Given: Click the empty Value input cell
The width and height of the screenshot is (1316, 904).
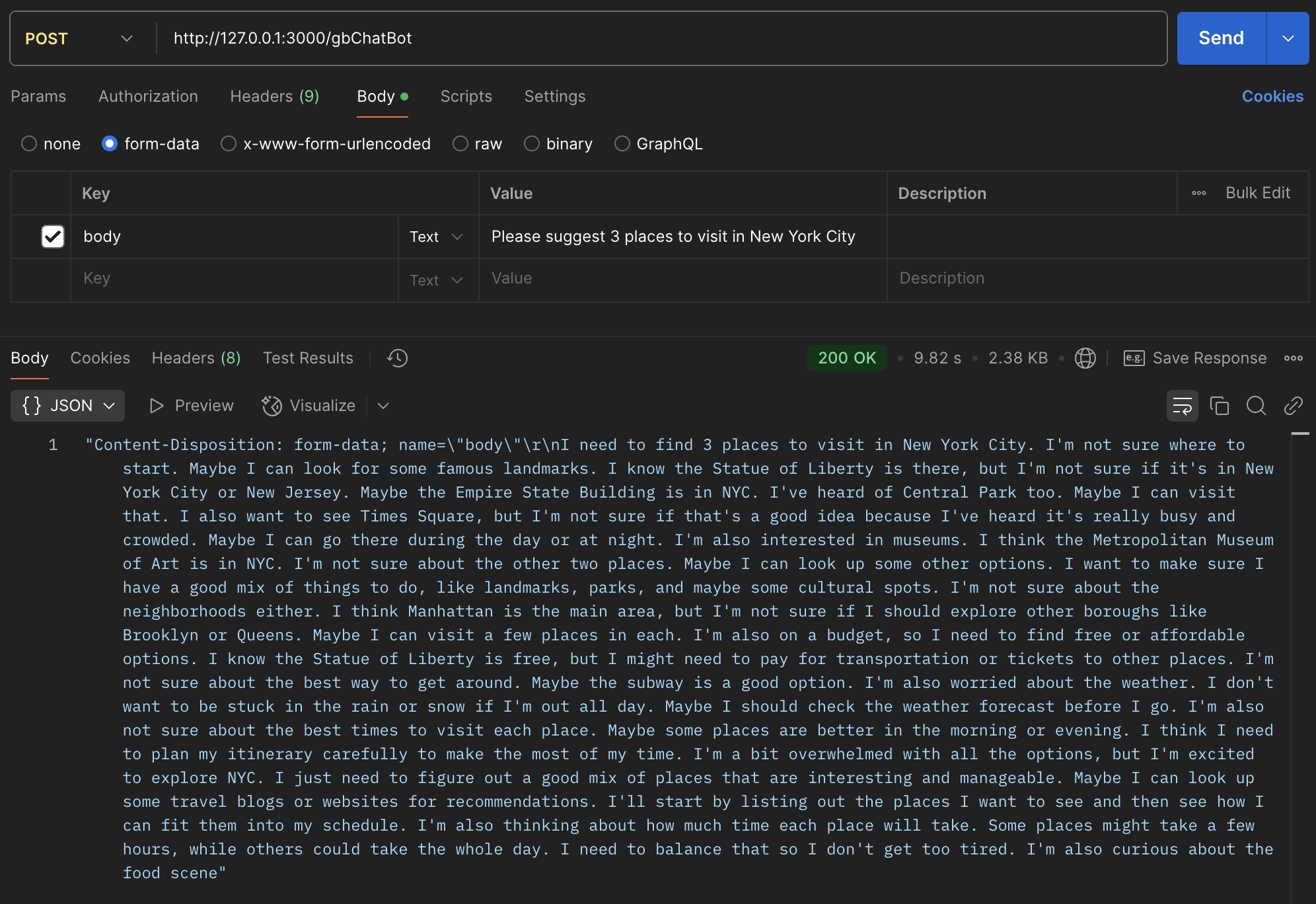Looking at the screenshot, I should (682, 279).
